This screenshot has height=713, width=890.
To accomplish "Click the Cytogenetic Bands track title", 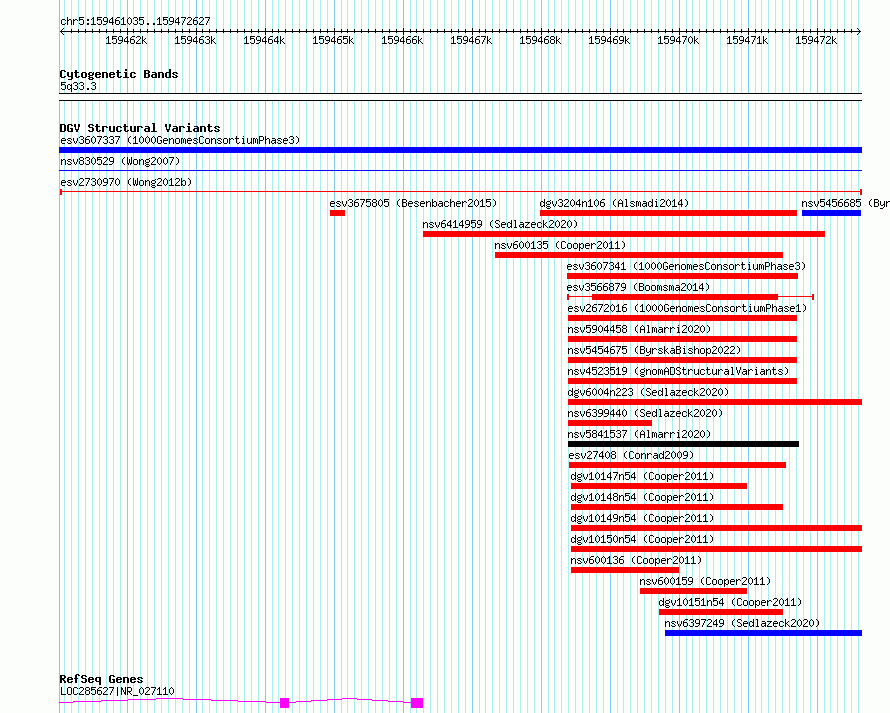I will coord(119,74).
